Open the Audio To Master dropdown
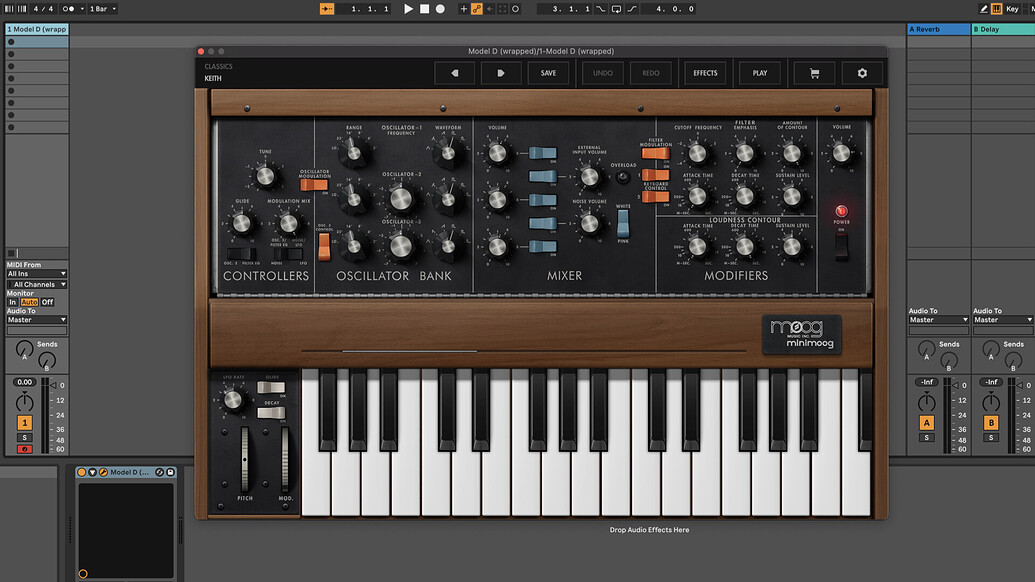The image size is (1035, 582). [x=37, y=320]
